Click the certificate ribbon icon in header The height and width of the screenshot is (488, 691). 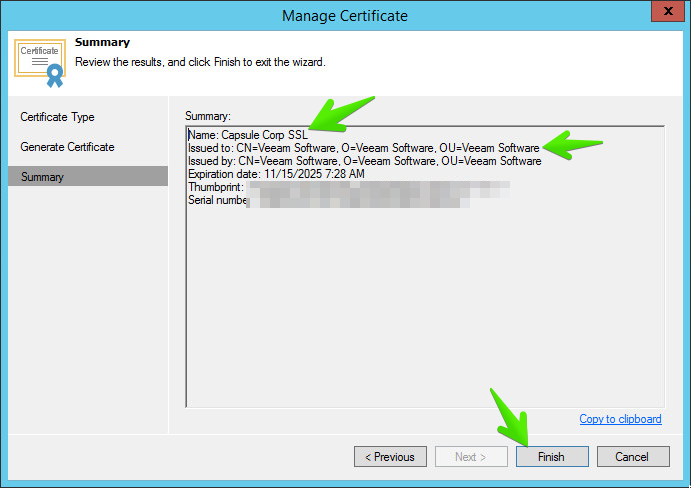(40, 63)
